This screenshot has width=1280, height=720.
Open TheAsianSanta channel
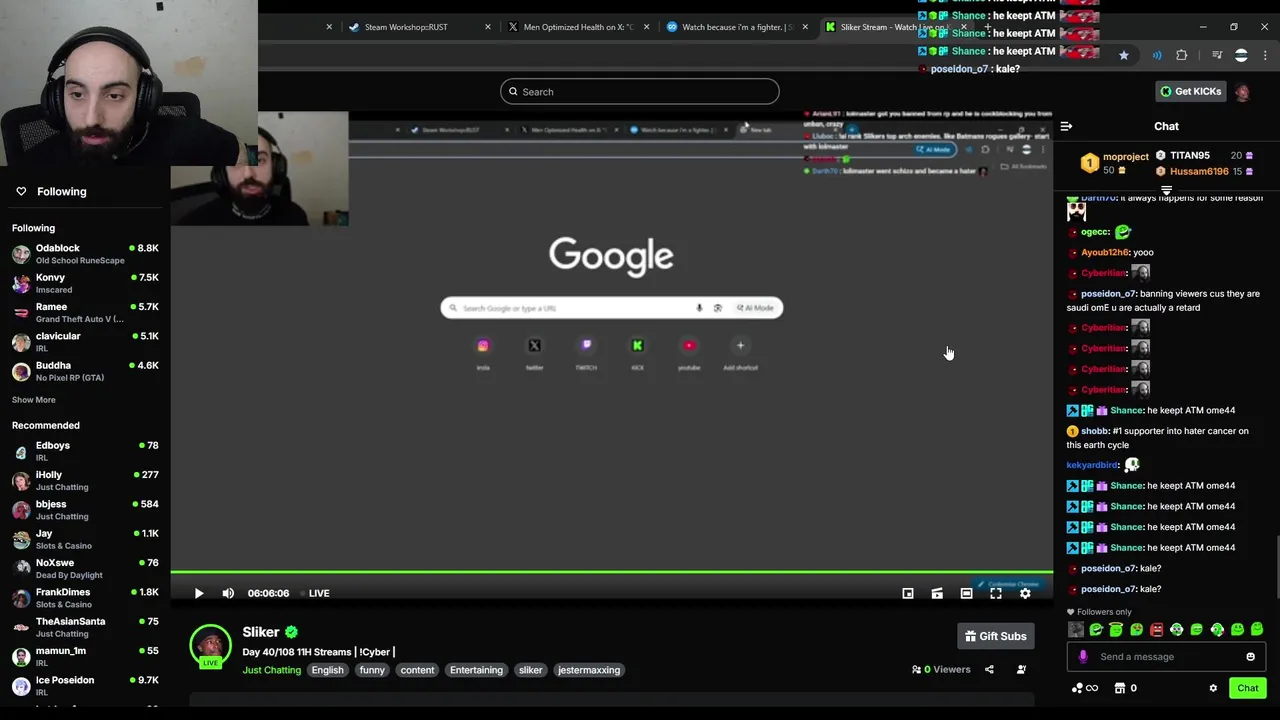(85, 627)
